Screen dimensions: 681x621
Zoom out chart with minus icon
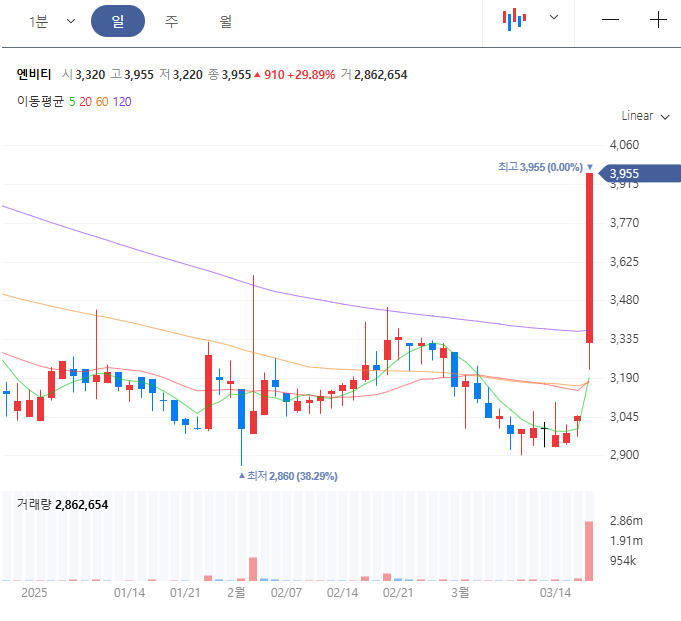pyautogui.click(x=610, y=20)
